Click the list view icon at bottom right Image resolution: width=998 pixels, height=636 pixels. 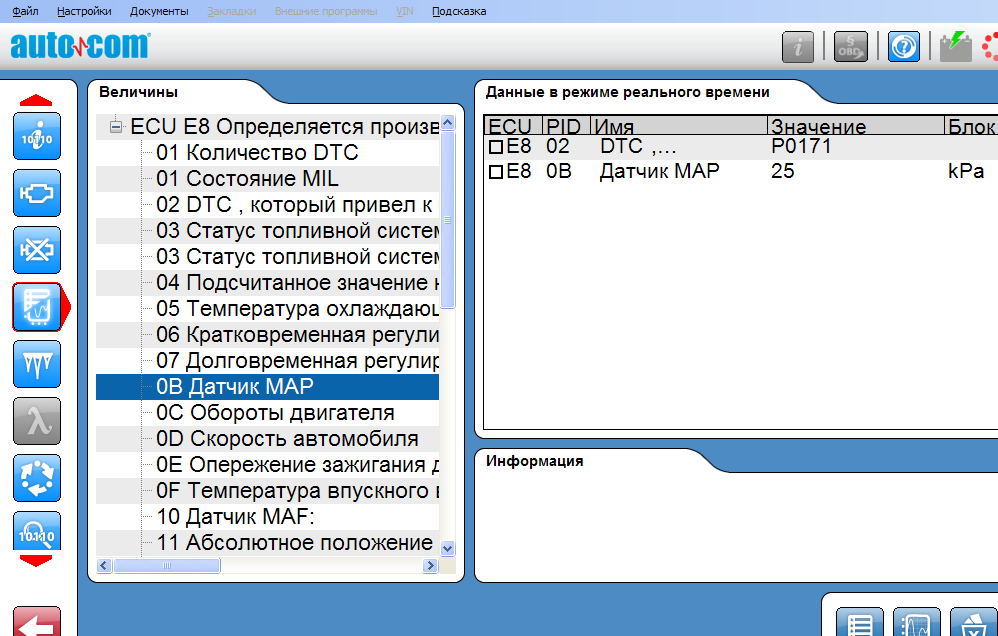click(859, 624)
